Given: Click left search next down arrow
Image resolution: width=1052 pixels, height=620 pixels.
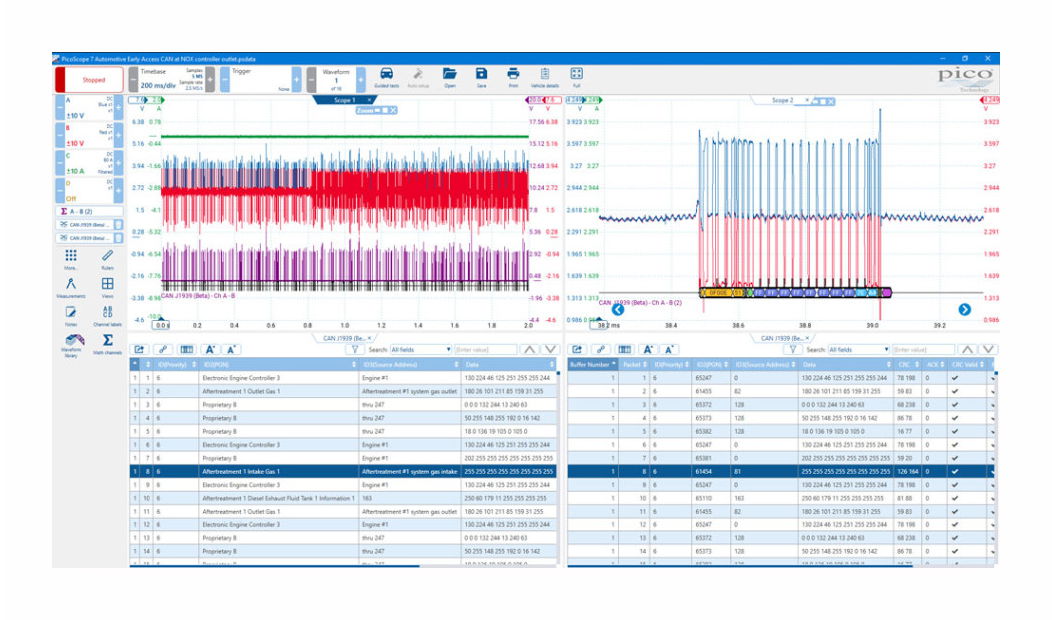Looking at the screenshot, I should click(550, 350).
